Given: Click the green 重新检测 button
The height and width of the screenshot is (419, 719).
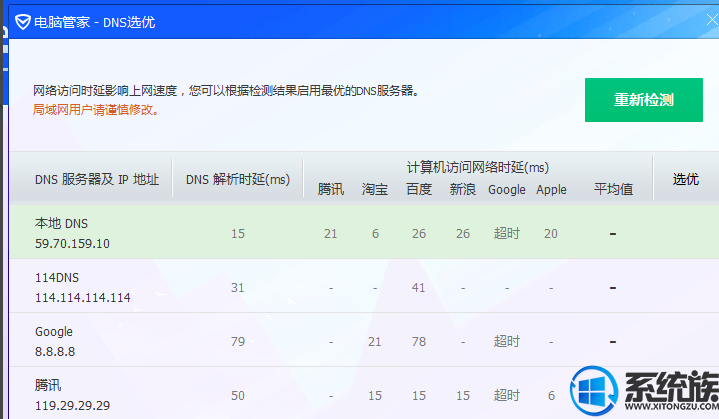Looking at the screenshot, I should pyautogui.click(x=643, y=100).
